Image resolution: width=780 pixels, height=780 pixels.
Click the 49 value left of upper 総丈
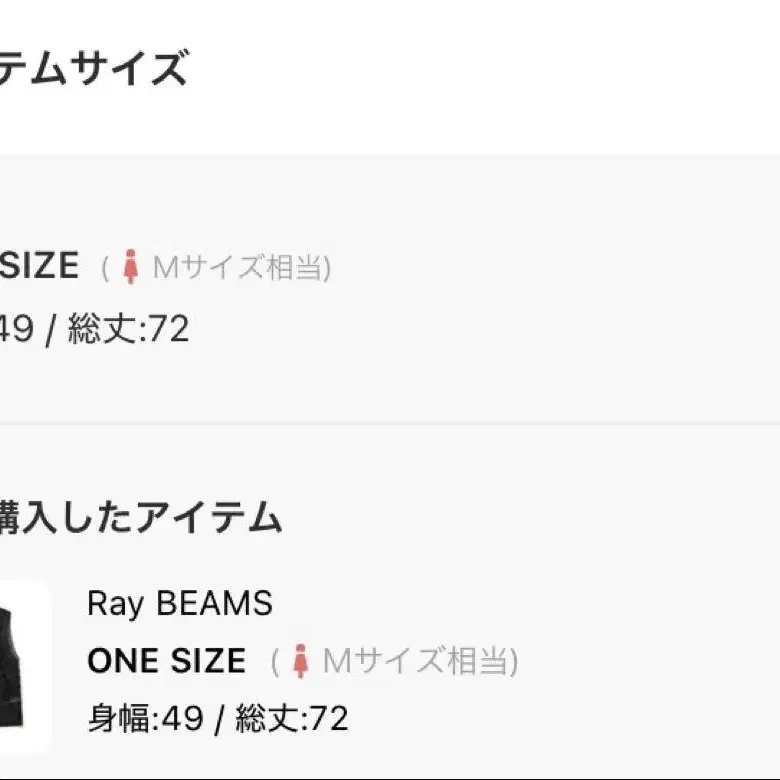[16, 329]
